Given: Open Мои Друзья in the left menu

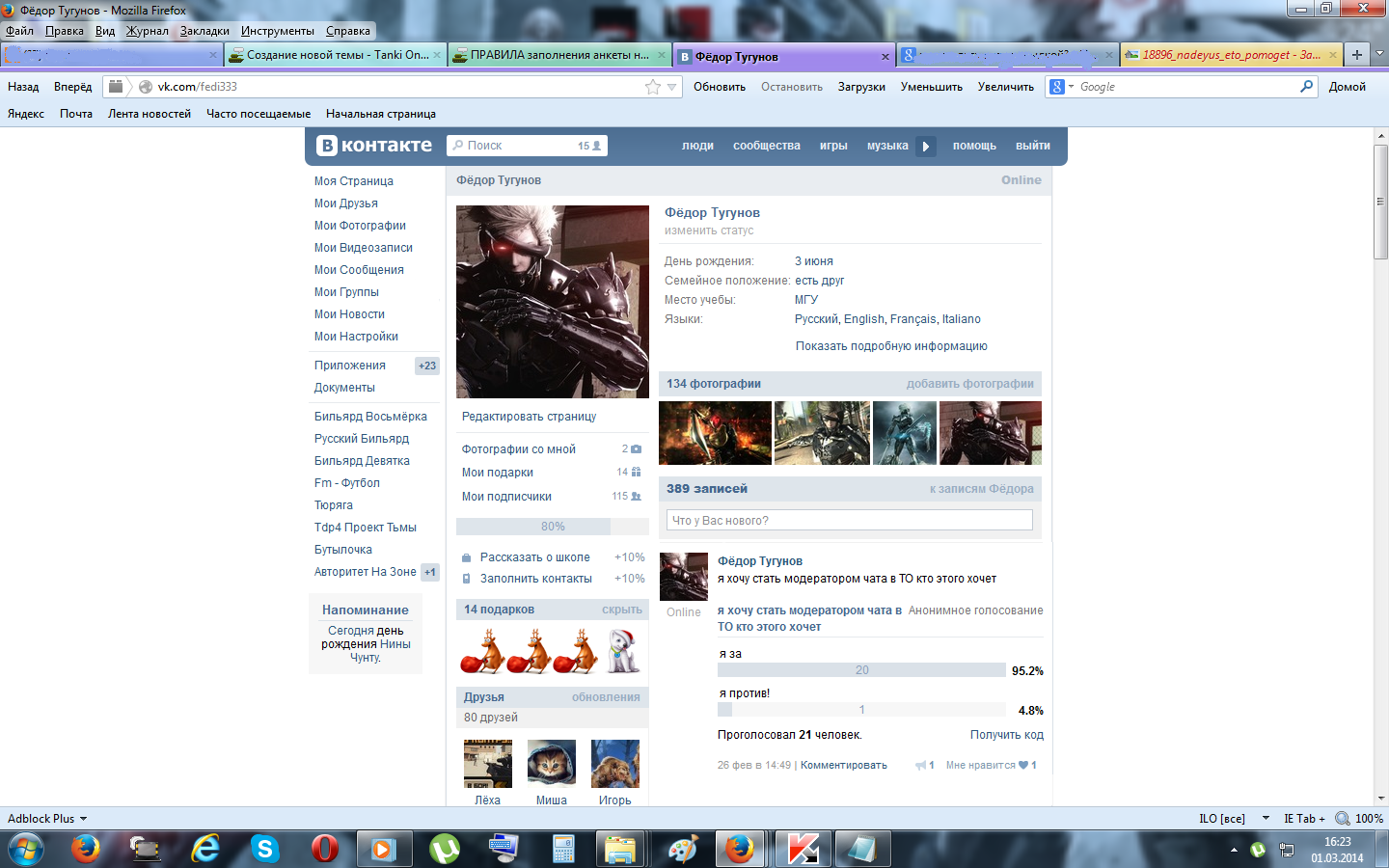Looking at the screenshot, I should coord(346,203).
